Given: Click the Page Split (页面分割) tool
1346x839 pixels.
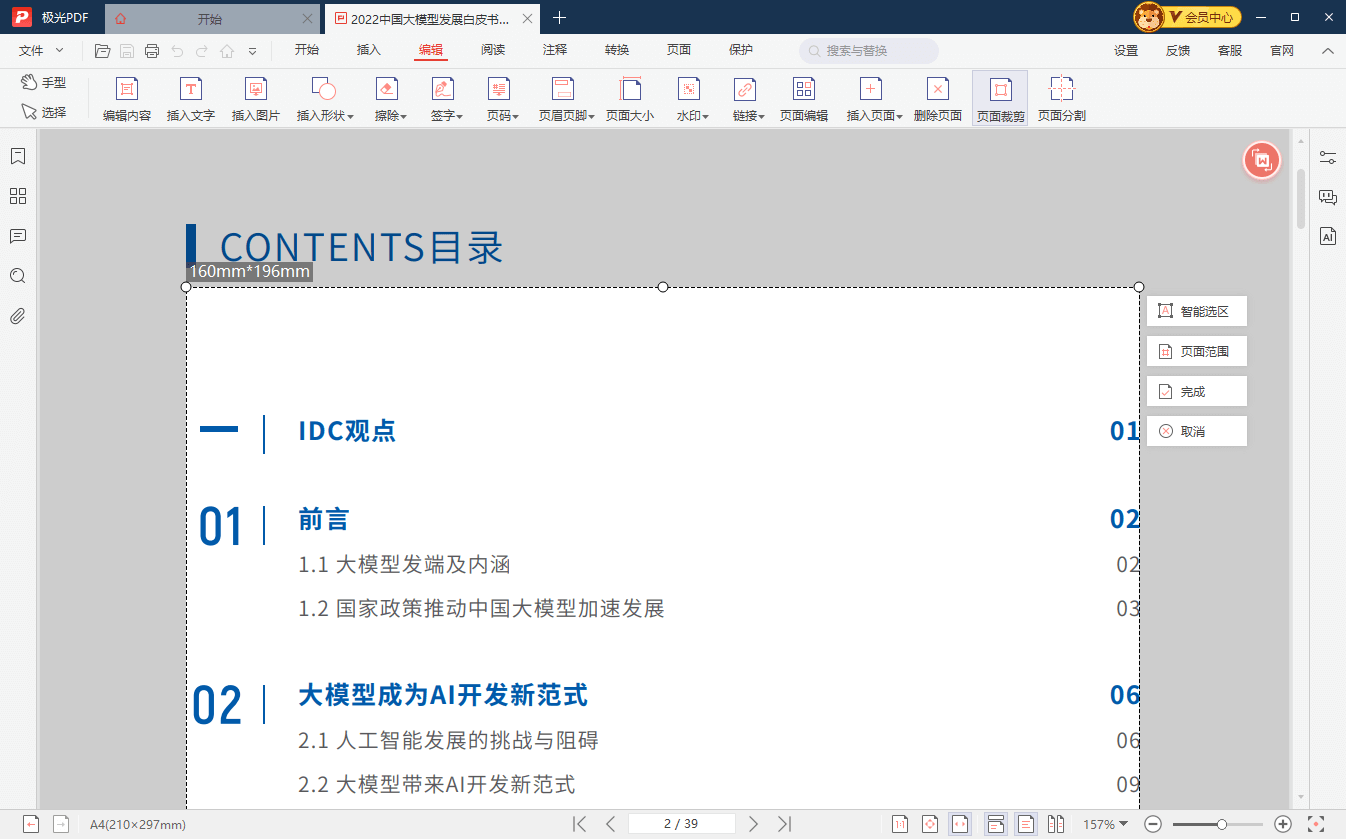Looking at the screenshot, I should click(x=1062, y=99).
